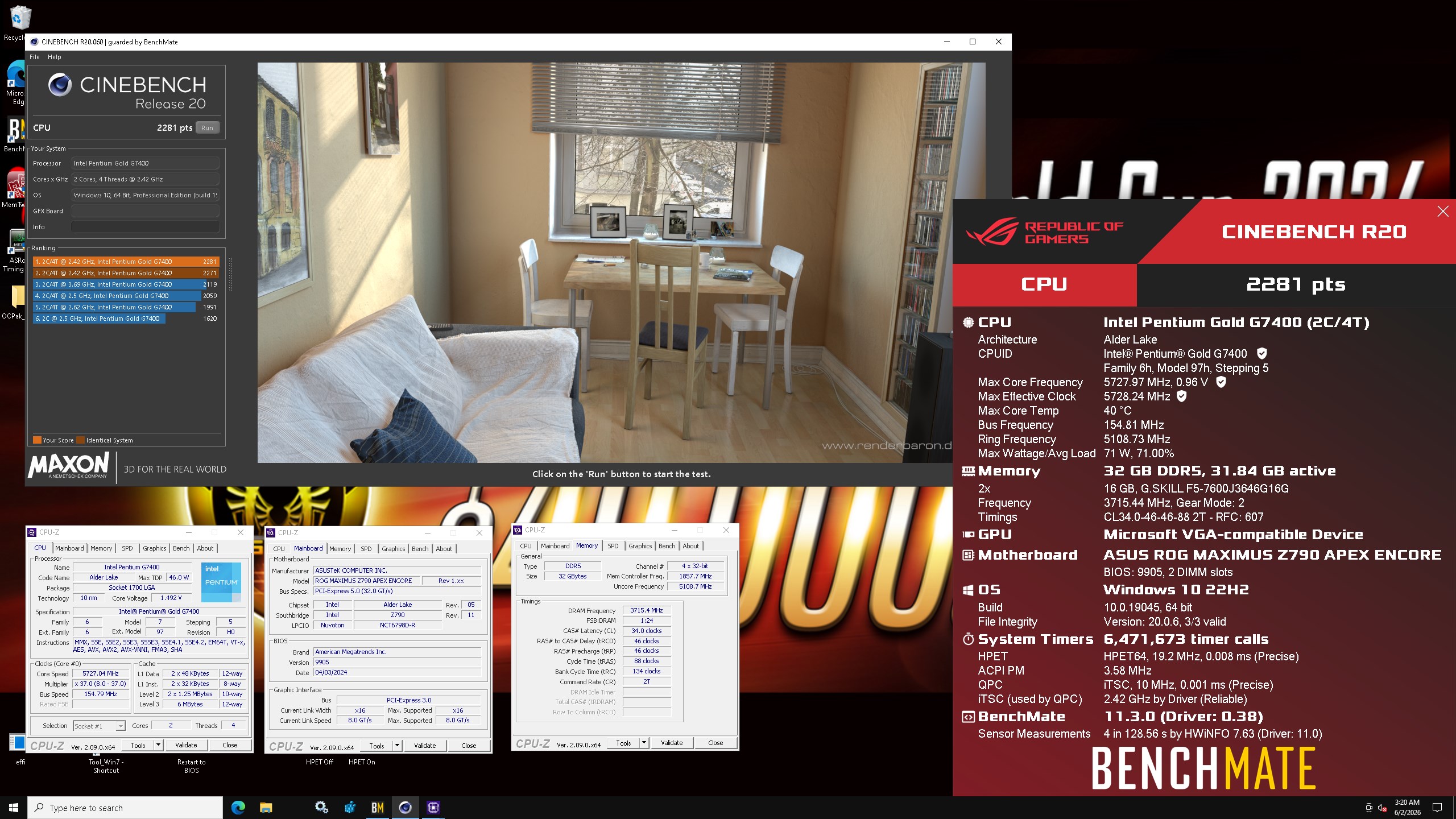The height and width of the screenshot is (819, 1456).
Task: Open the blue cubes taskbar icon
Action: click(350, 808)
